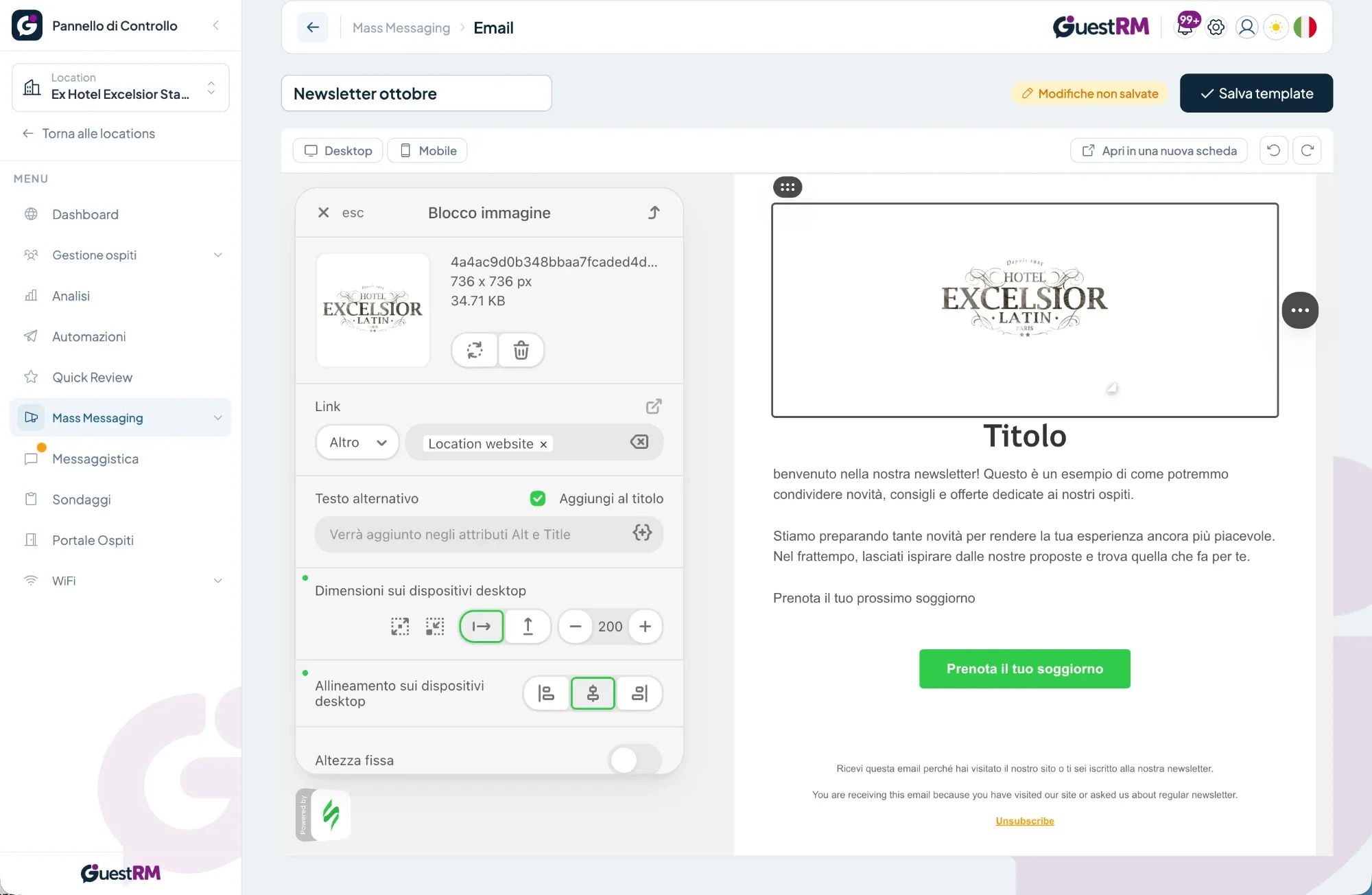The height and width of the screenshot is (895, 1372).
Task: Click the hotel logo thumbnail in panel
Action: pos(372,310)
